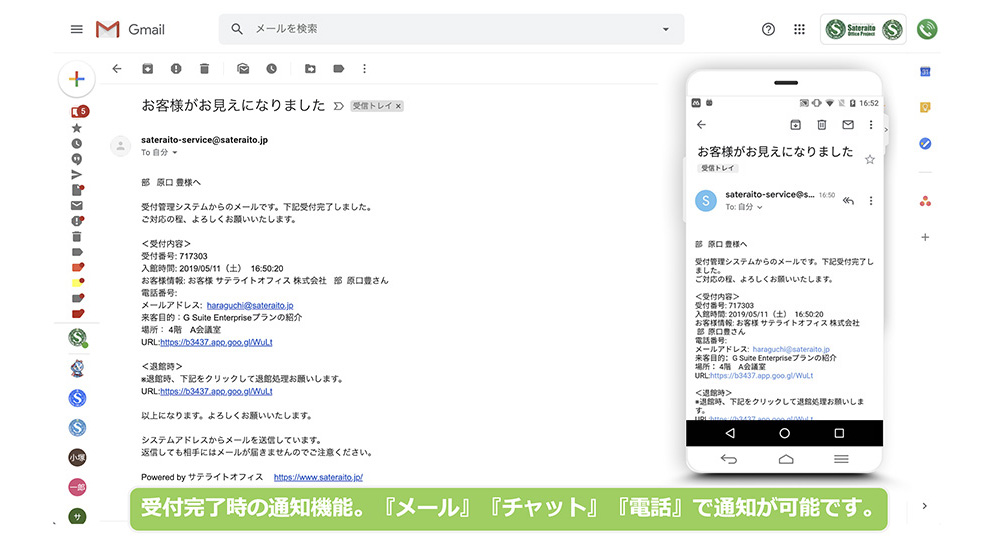Screen dimensions: 1000x543
Task: Collapse side panel with bottom-right chevron
Action: click(x=925, y=506)
